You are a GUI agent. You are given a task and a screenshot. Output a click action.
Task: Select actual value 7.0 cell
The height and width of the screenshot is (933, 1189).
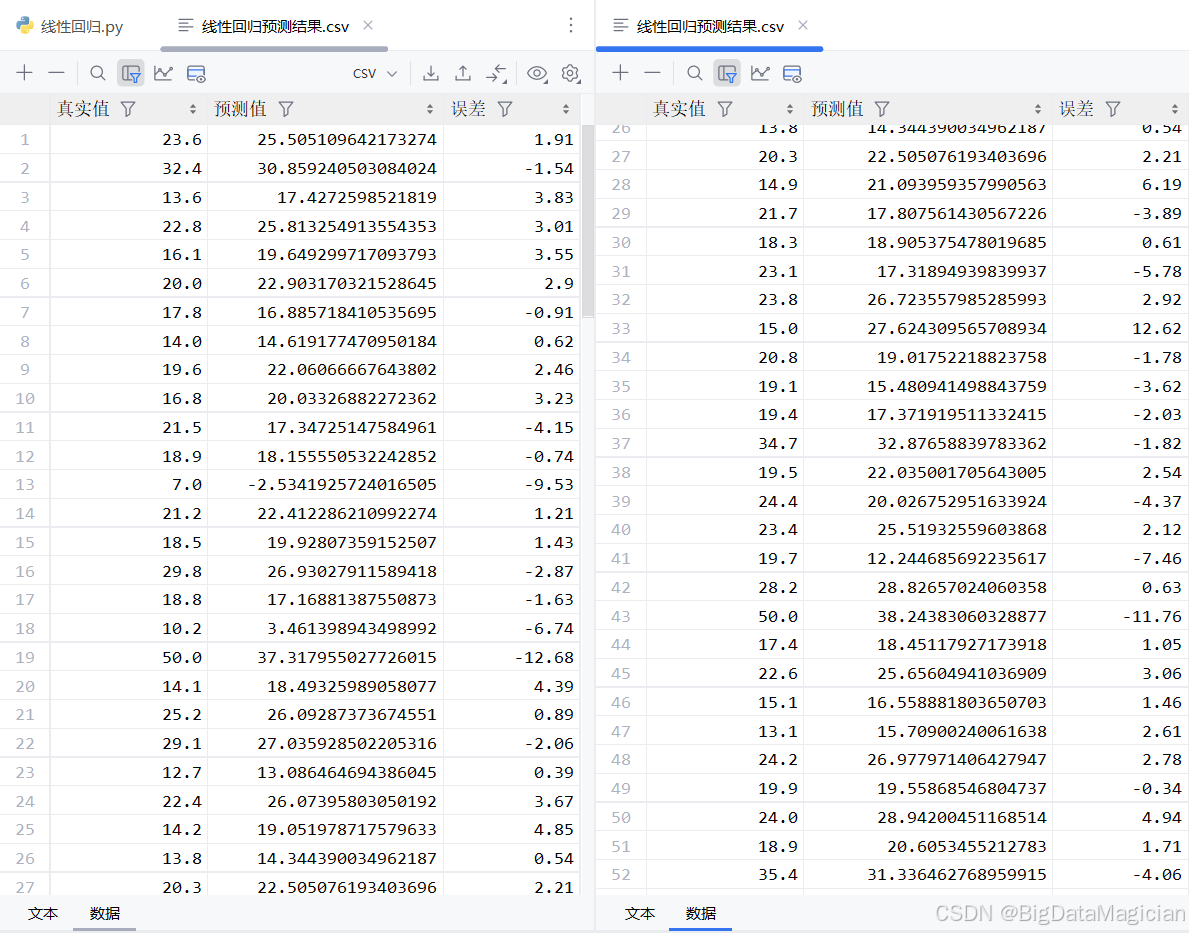[129, 485]
